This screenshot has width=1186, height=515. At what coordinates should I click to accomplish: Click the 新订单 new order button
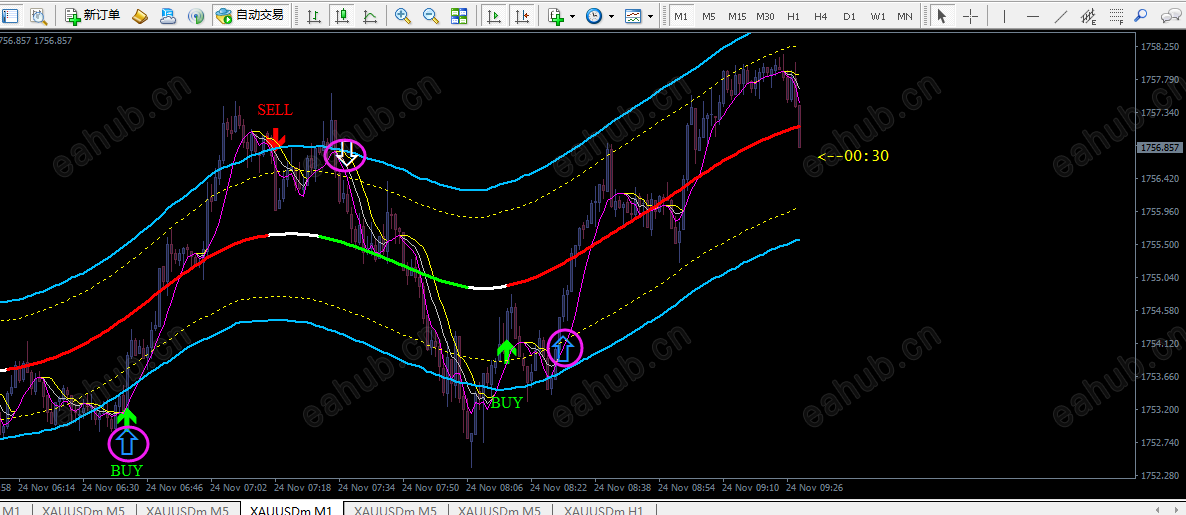point(92,15)
